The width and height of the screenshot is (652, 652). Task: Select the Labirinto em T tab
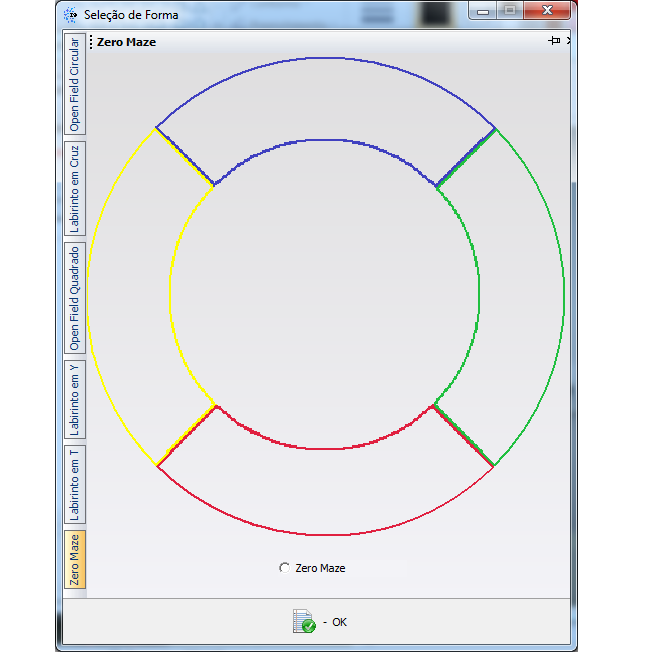click(75, 484)
